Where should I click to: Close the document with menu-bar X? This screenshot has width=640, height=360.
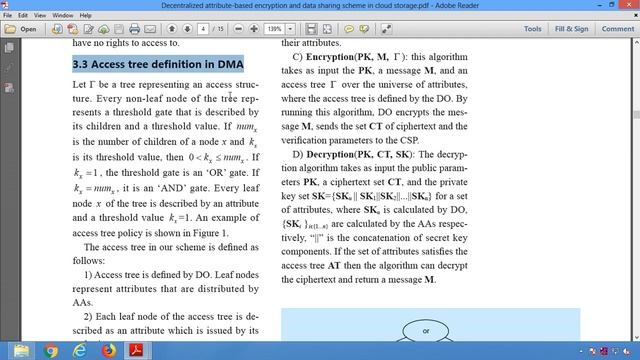click(x=636, y=16)
